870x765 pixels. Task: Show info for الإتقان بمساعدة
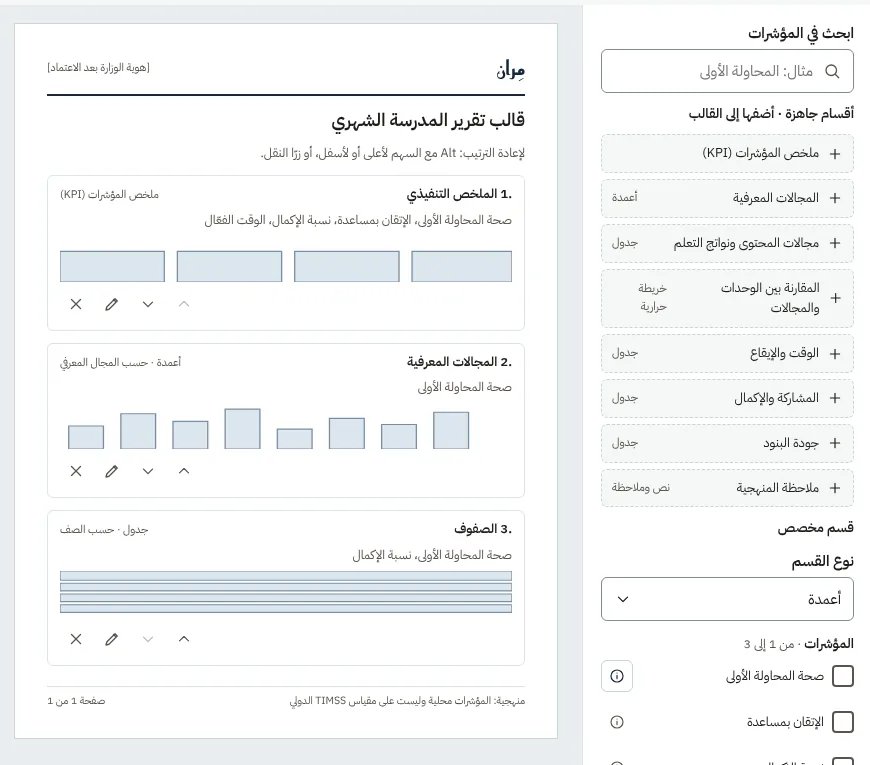616,722
